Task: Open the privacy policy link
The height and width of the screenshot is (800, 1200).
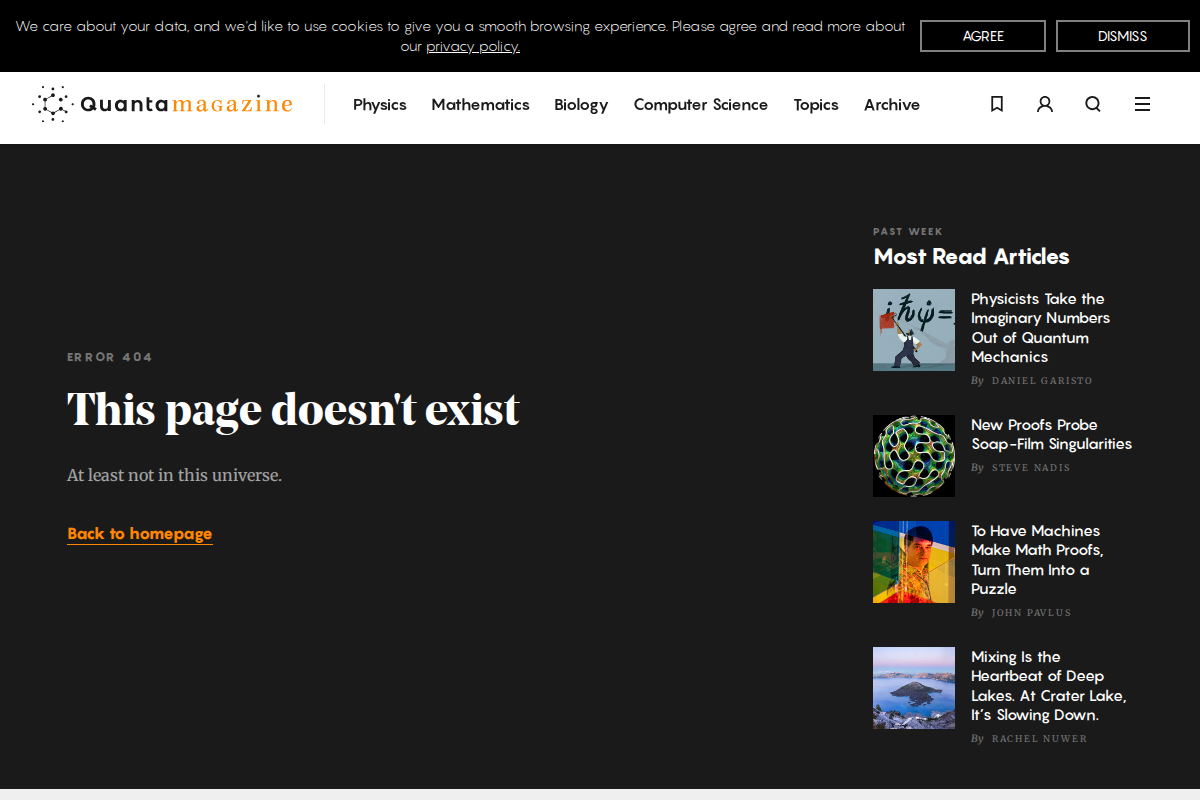Action: pos(473,47)
